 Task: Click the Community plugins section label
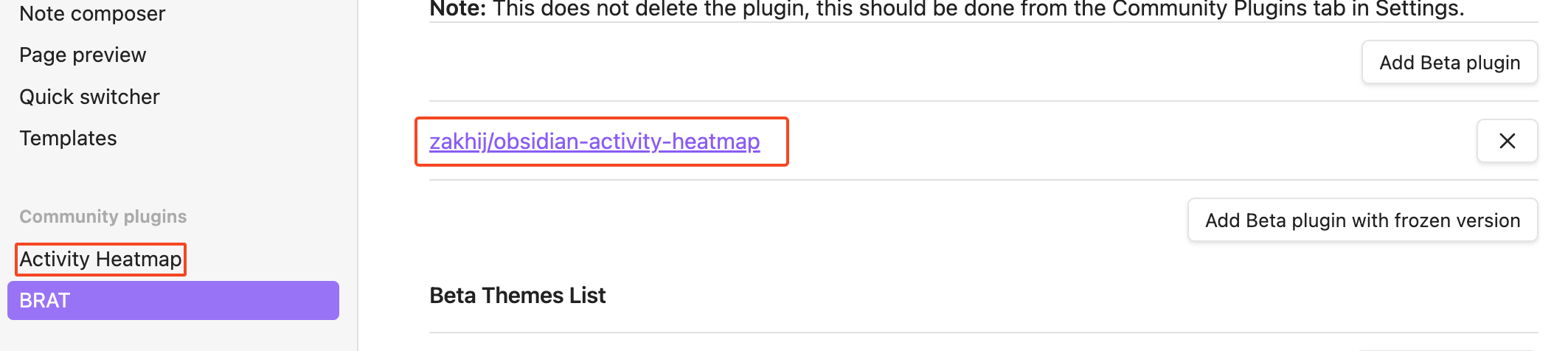tap(103, 217)
